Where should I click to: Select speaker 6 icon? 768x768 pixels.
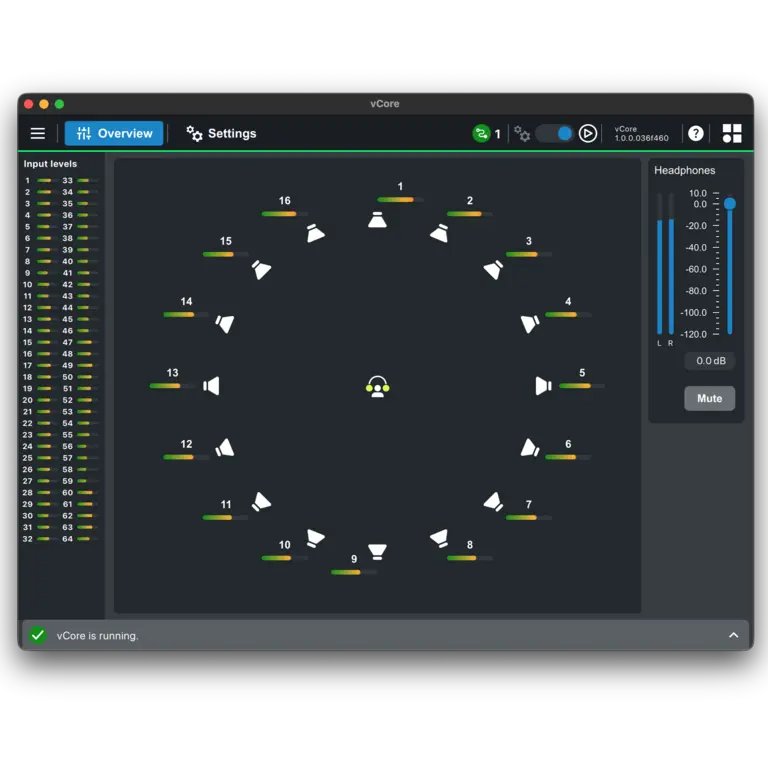(529, 448)
